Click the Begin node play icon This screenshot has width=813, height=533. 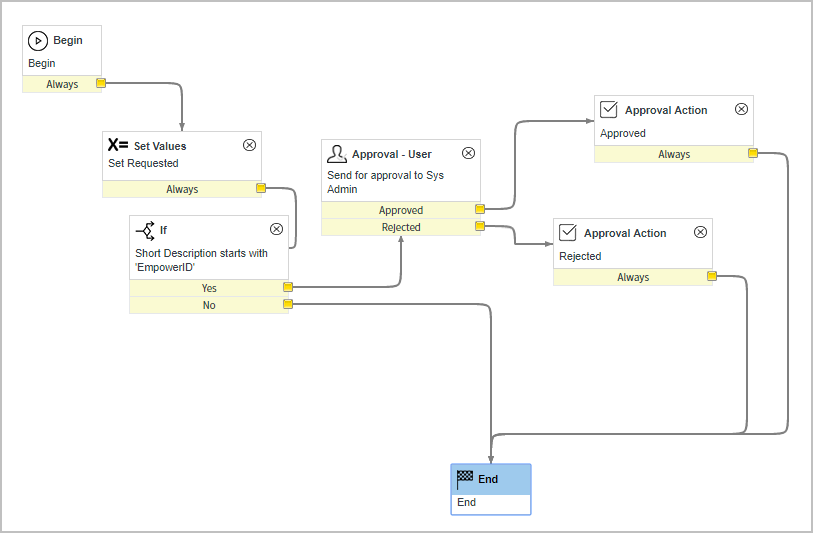pyautogui.click(x=38, y=41)
